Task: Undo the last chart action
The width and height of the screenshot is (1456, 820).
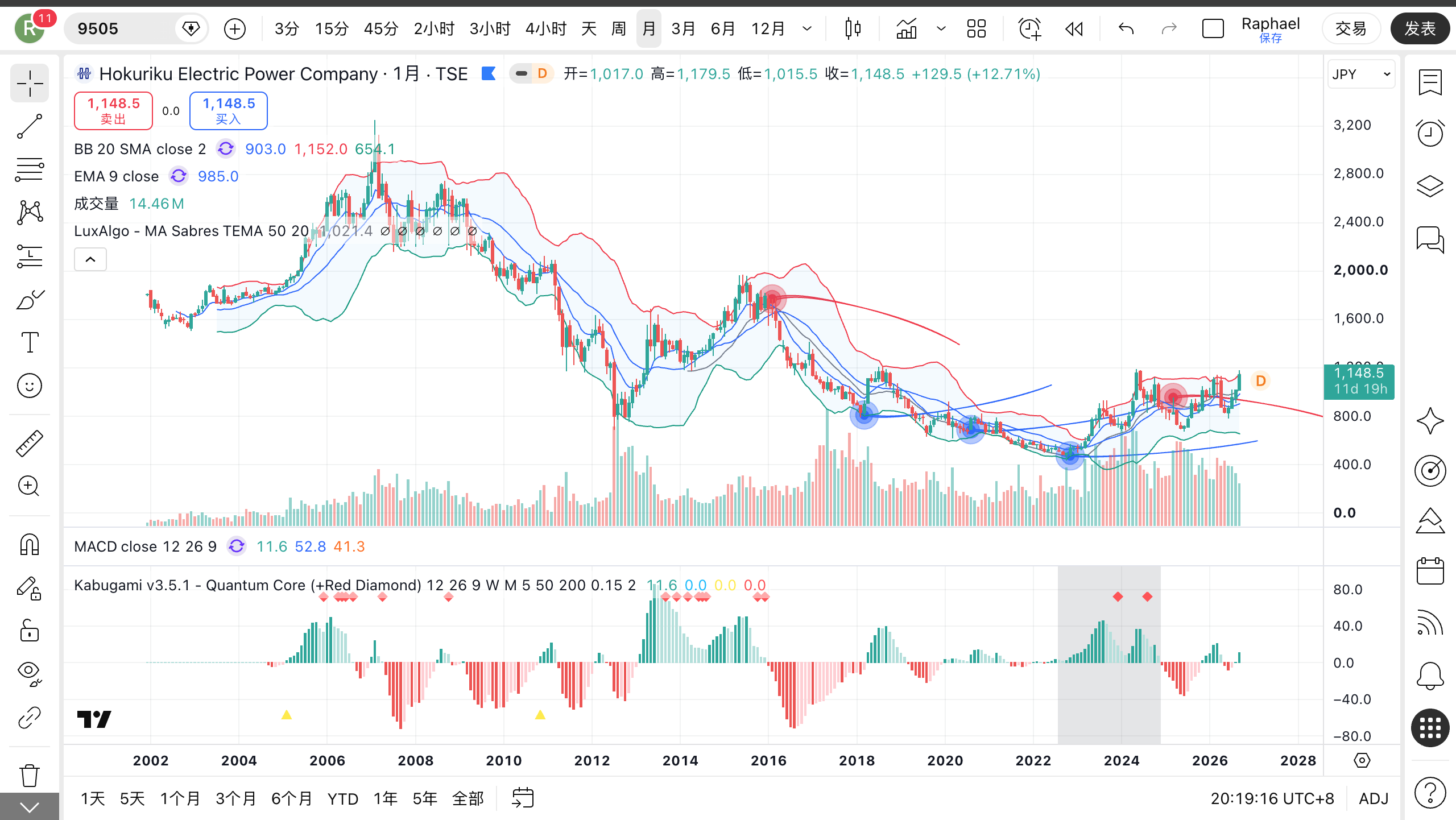Action: point(1126,28)
